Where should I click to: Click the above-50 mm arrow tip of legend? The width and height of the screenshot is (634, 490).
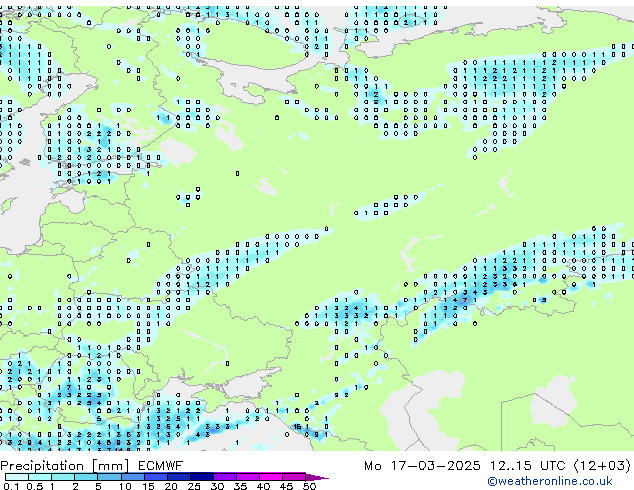(317, 477)
